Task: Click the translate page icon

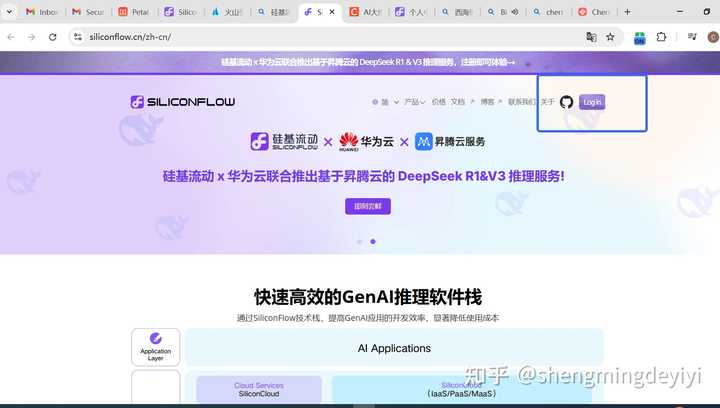Action: coord(591,37)
